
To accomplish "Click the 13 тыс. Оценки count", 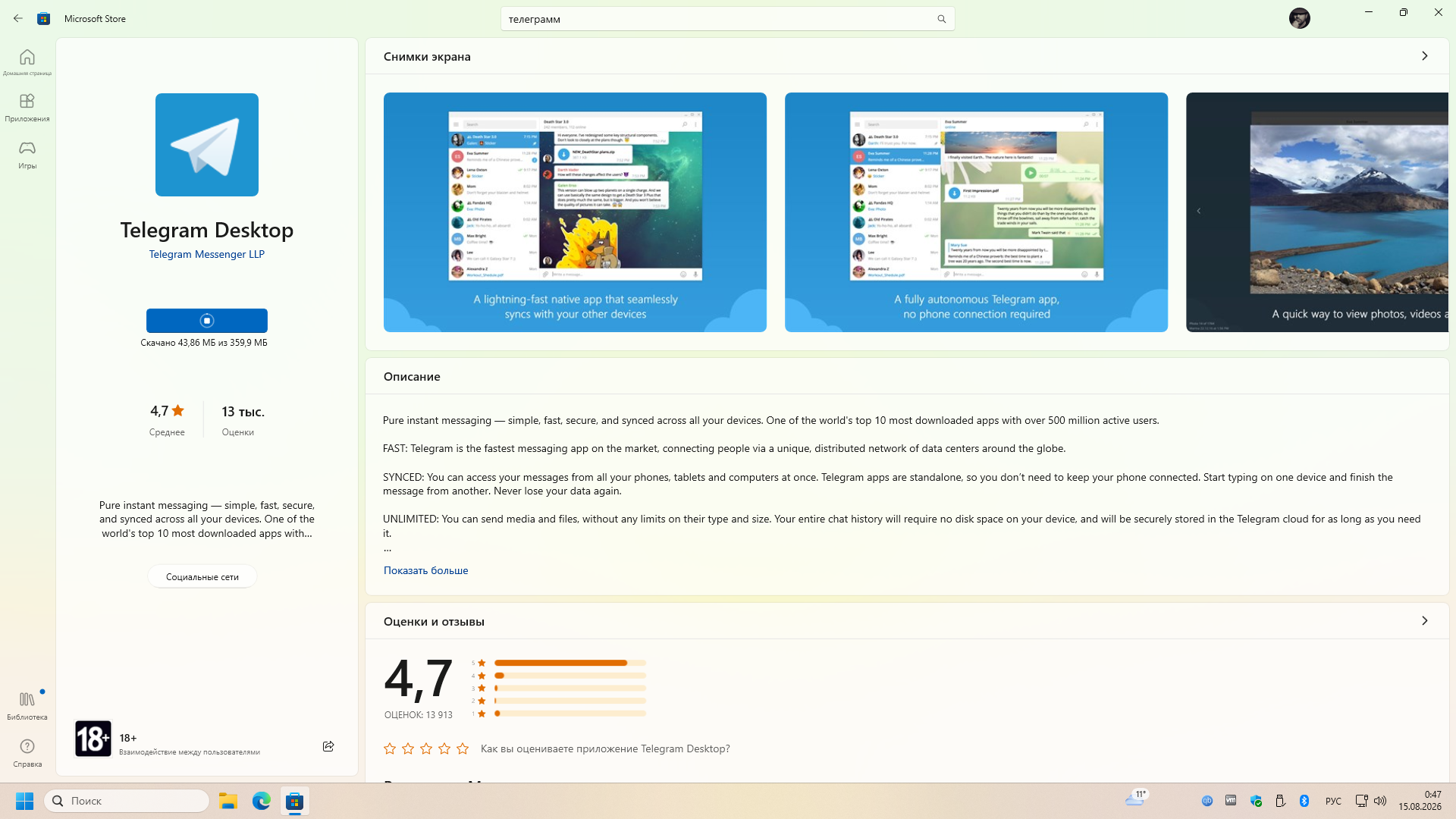I will click(243, 419).
